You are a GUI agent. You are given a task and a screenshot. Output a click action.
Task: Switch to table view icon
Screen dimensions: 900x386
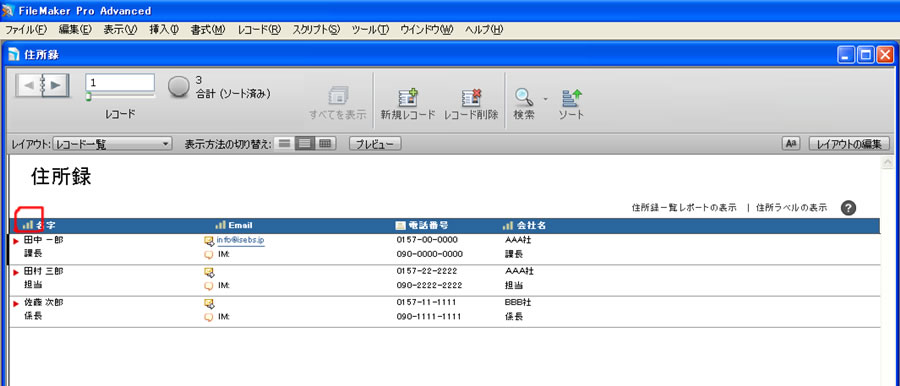pyautogui.click(x=325, y=144)
